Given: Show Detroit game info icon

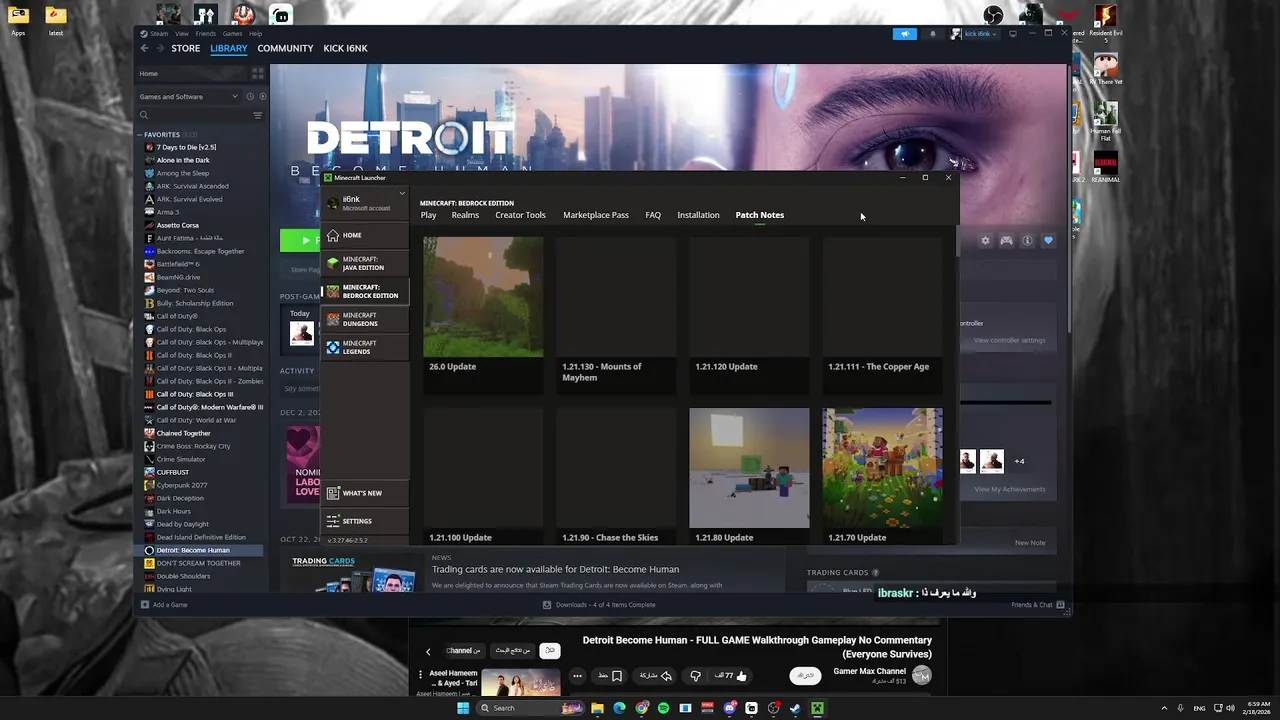Looking at the screenshot, I should [1027, 240].
